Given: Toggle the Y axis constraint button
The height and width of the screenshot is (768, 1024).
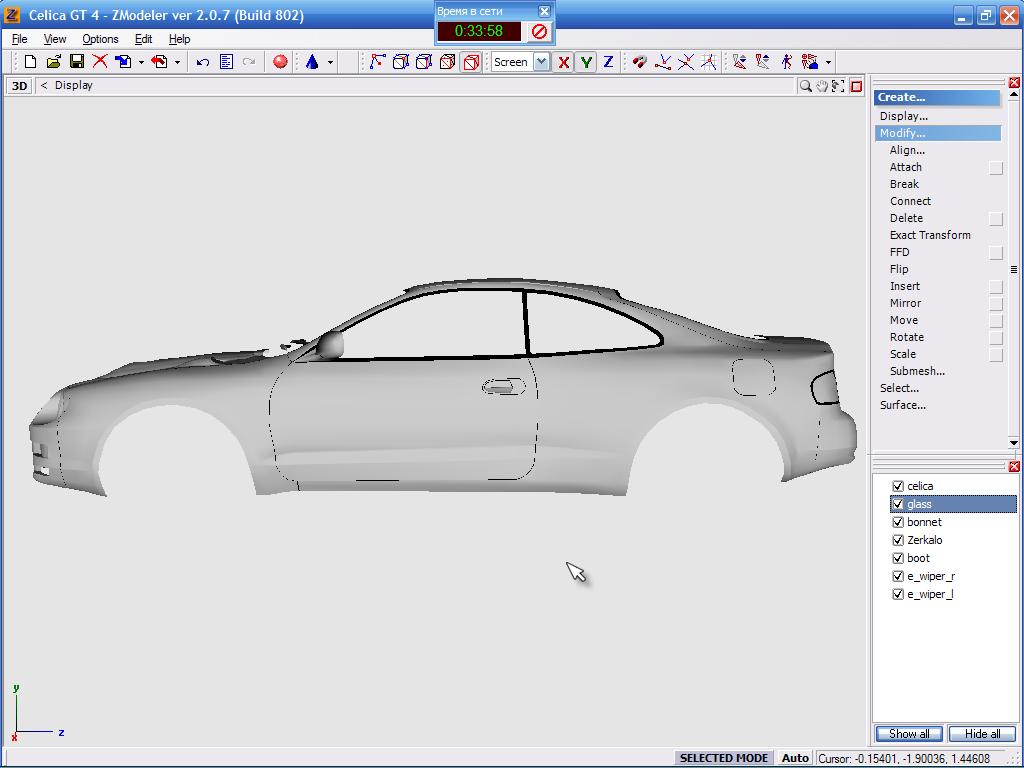Looking at the screenshot, I should (586, 62).
